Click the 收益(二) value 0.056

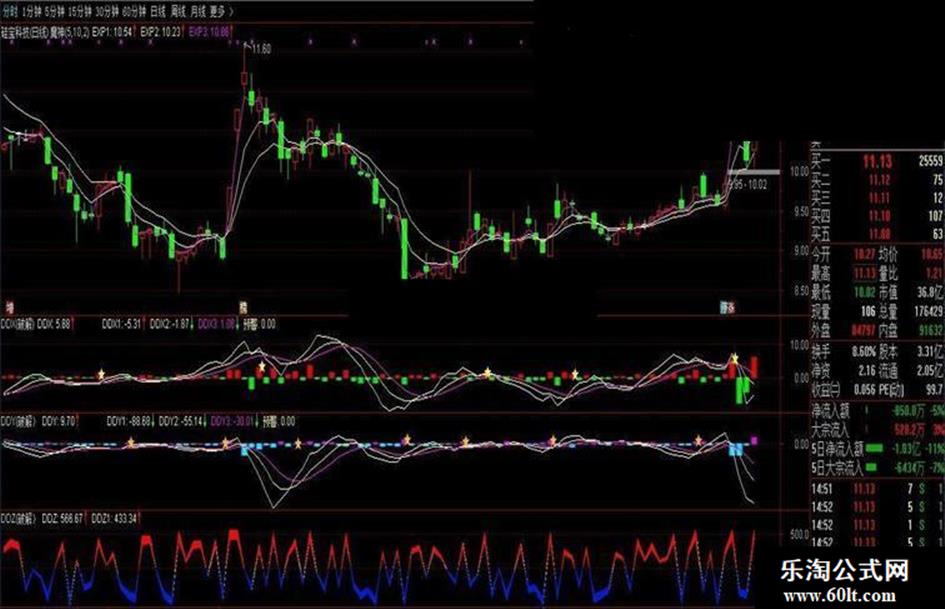(864, 390)
